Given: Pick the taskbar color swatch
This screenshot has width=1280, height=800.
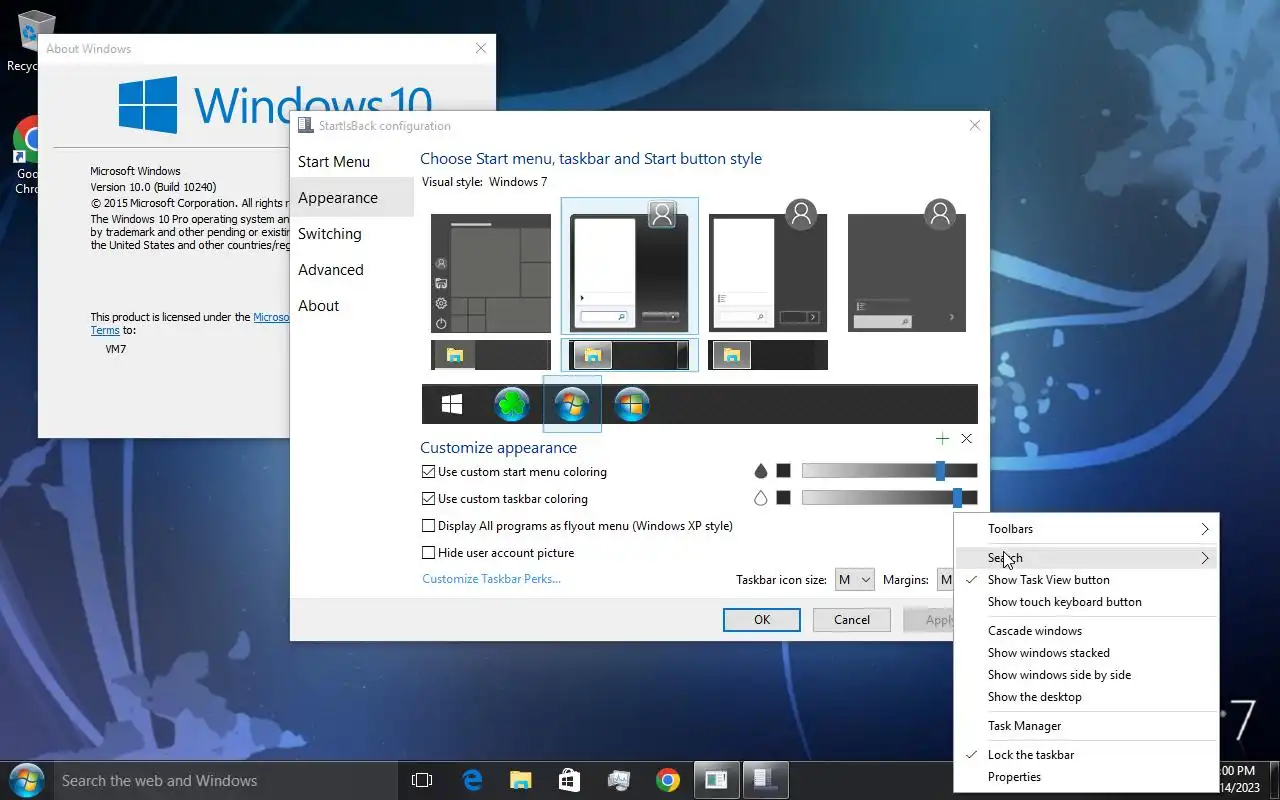Looking at the screenshot, I should (x=783, y=498).
